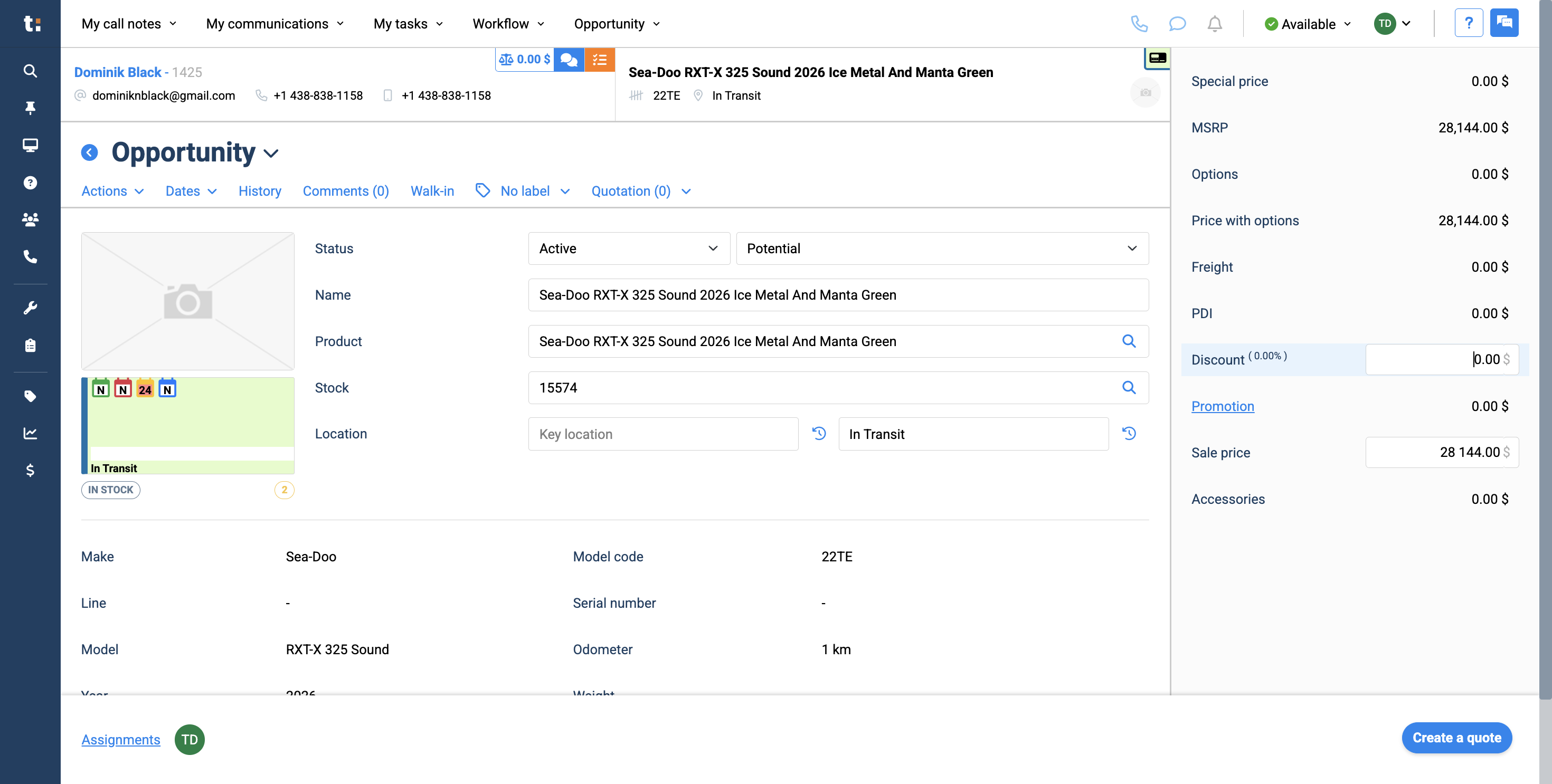
Task: Open the pinned items sidebar icon
Action: pos(30,108)
